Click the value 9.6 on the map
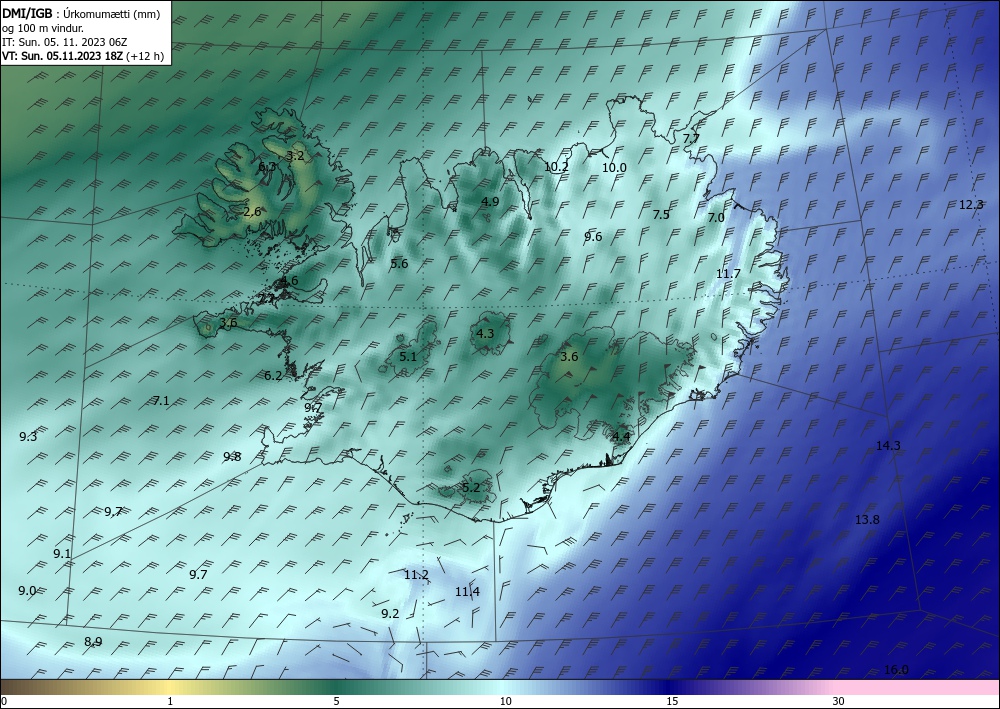This screenshot has height=709, width=1000. click(593, 237)
